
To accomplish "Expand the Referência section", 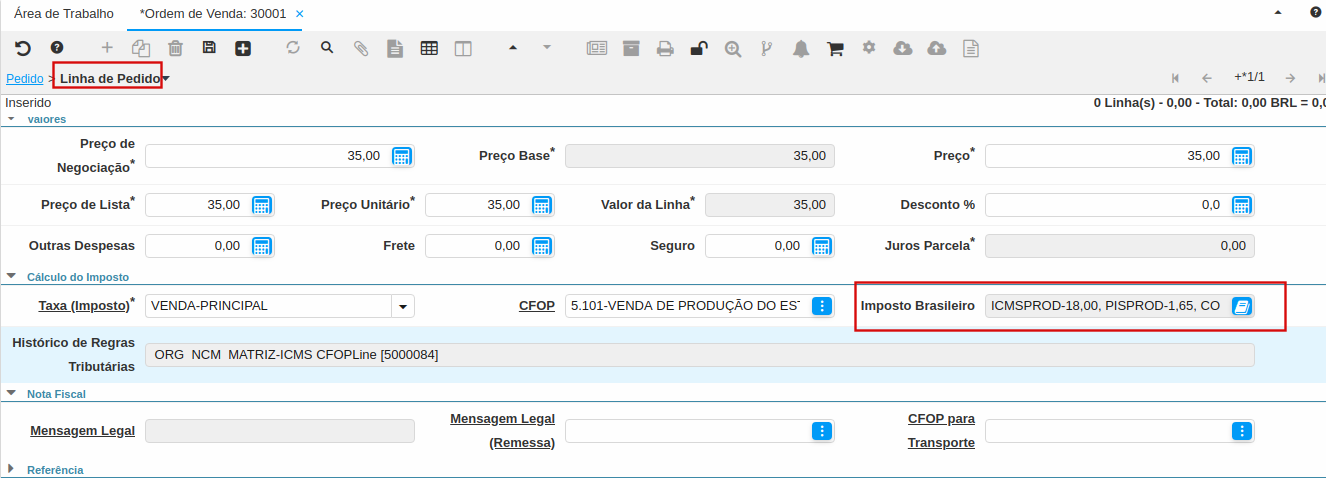I will (11, 469).
